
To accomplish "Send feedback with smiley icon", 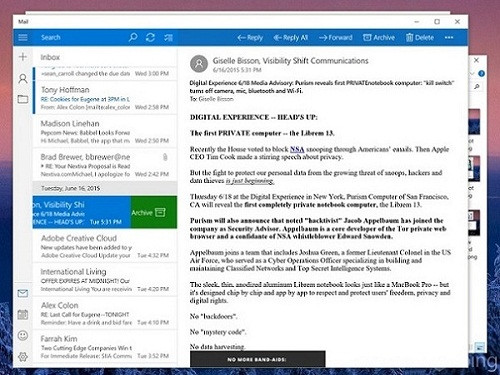I will point(23,335).
